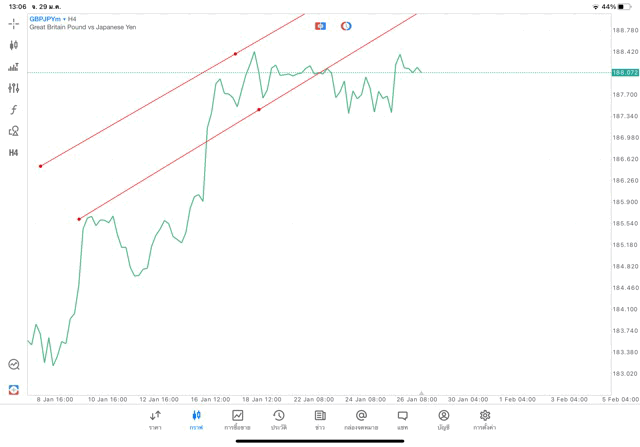
Task: Open the indicators settings sliders icon
Action: pos(14,88)
